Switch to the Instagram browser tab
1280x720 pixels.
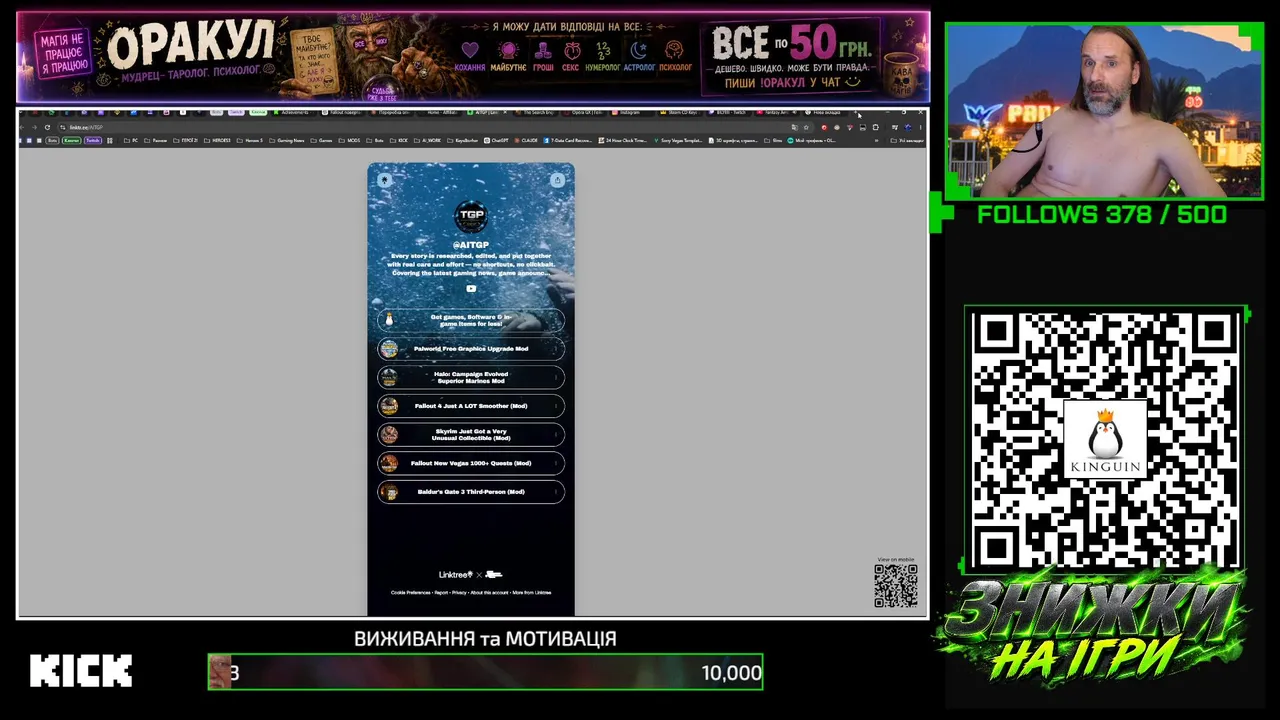(631, 113)
